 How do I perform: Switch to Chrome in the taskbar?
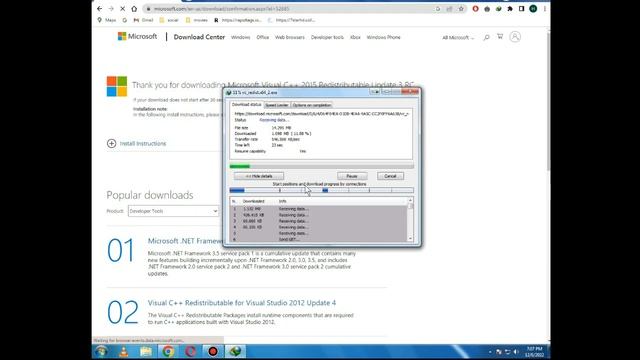coord(168,351)
